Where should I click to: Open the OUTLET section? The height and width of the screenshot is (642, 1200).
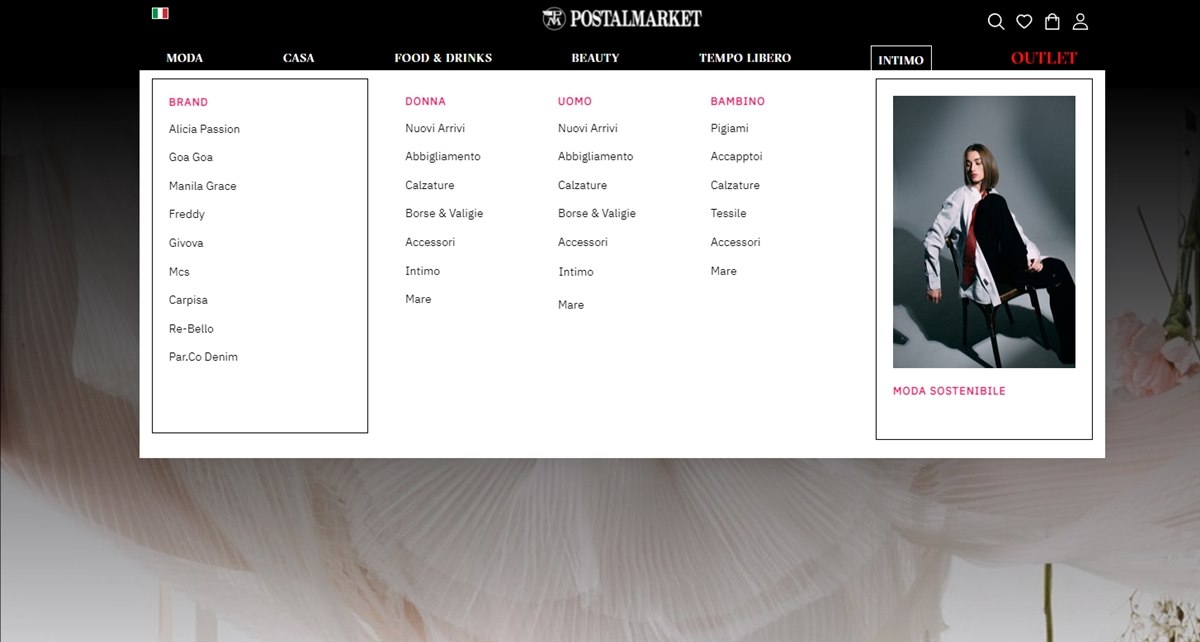point(1044,58)
